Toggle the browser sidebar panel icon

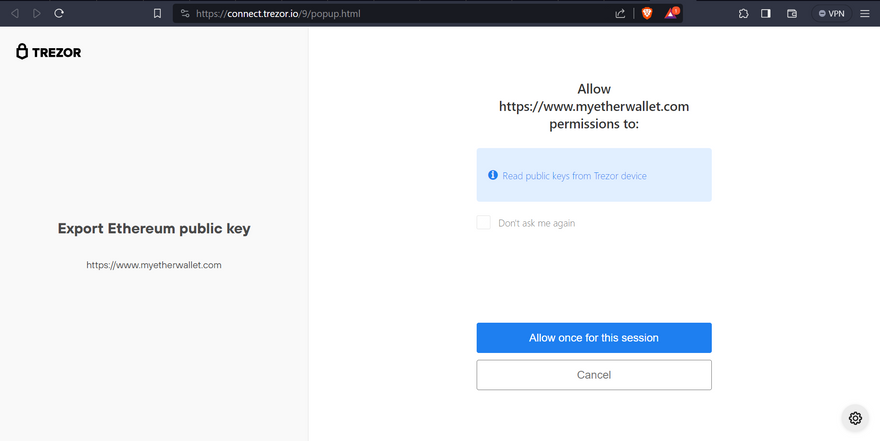766,13
